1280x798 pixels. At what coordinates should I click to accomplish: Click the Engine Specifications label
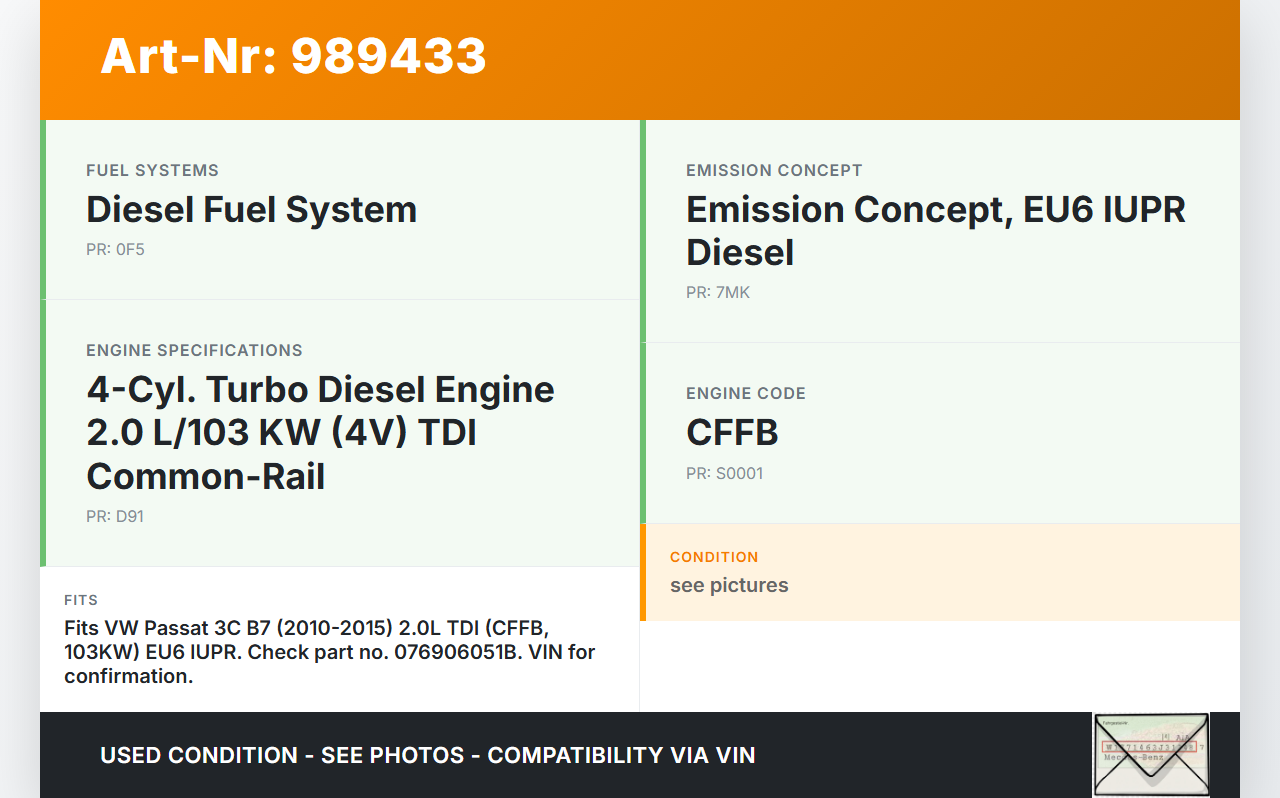[x=194, y=351]
